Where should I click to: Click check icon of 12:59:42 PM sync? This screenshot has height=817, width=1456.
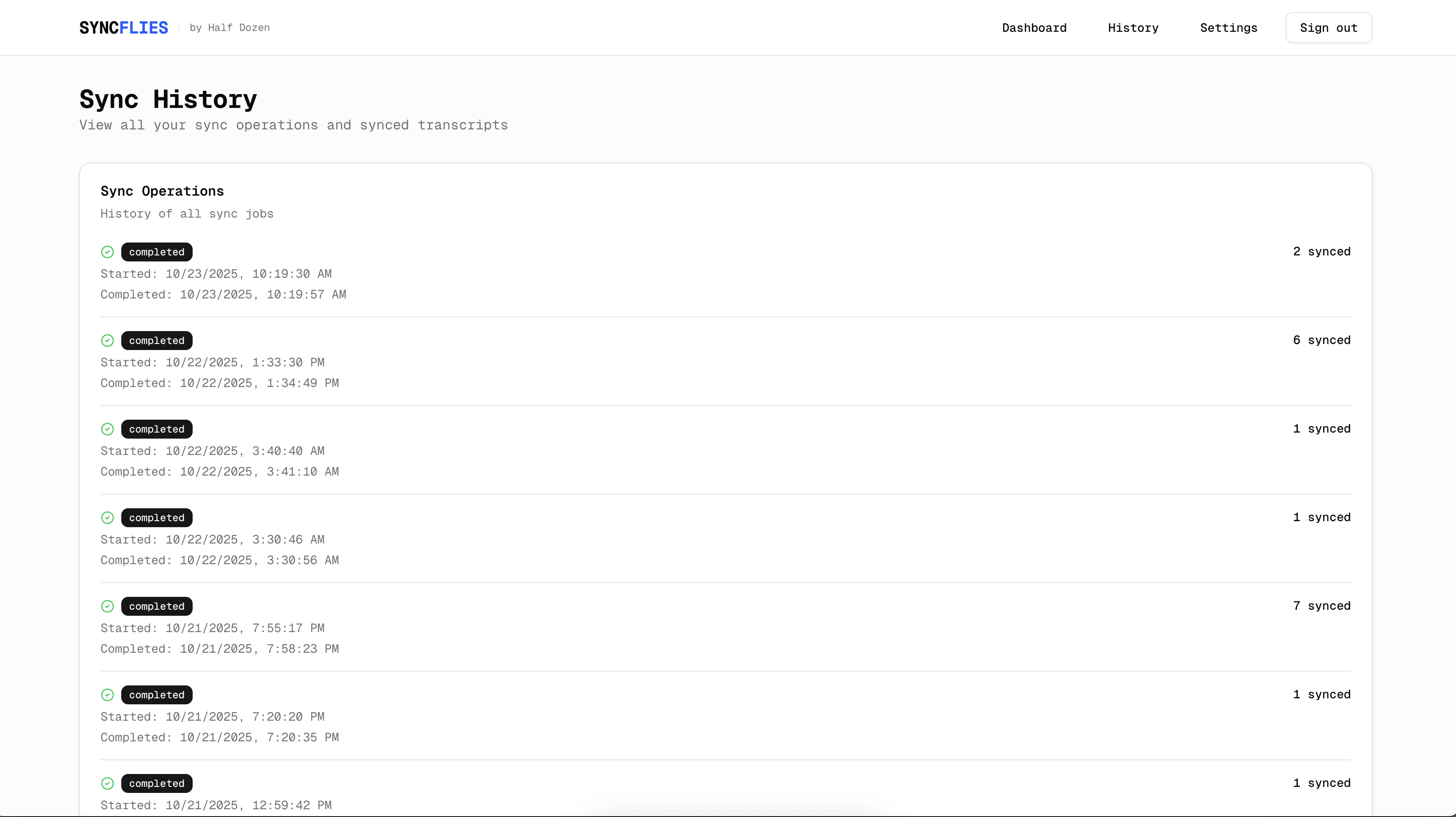[x=108, y=783]
